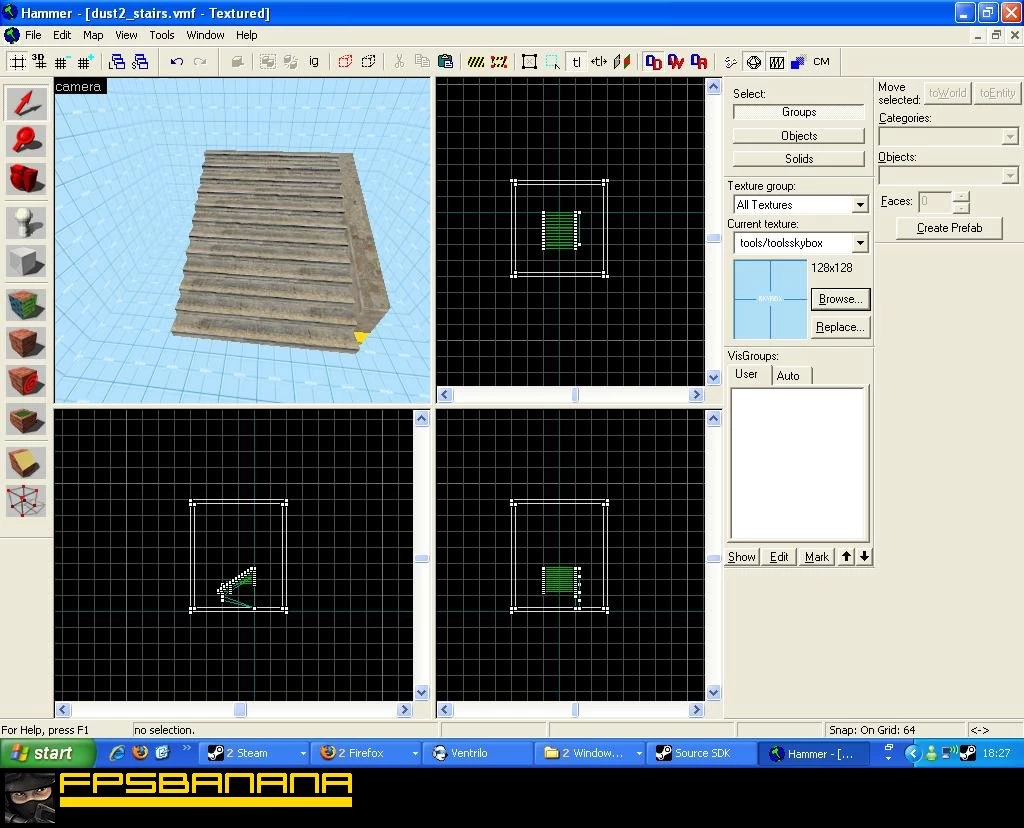Expand the Texture group dropdown
Image resolution: width=1024 pixels, height=828 pixels.
coord(860,205)
